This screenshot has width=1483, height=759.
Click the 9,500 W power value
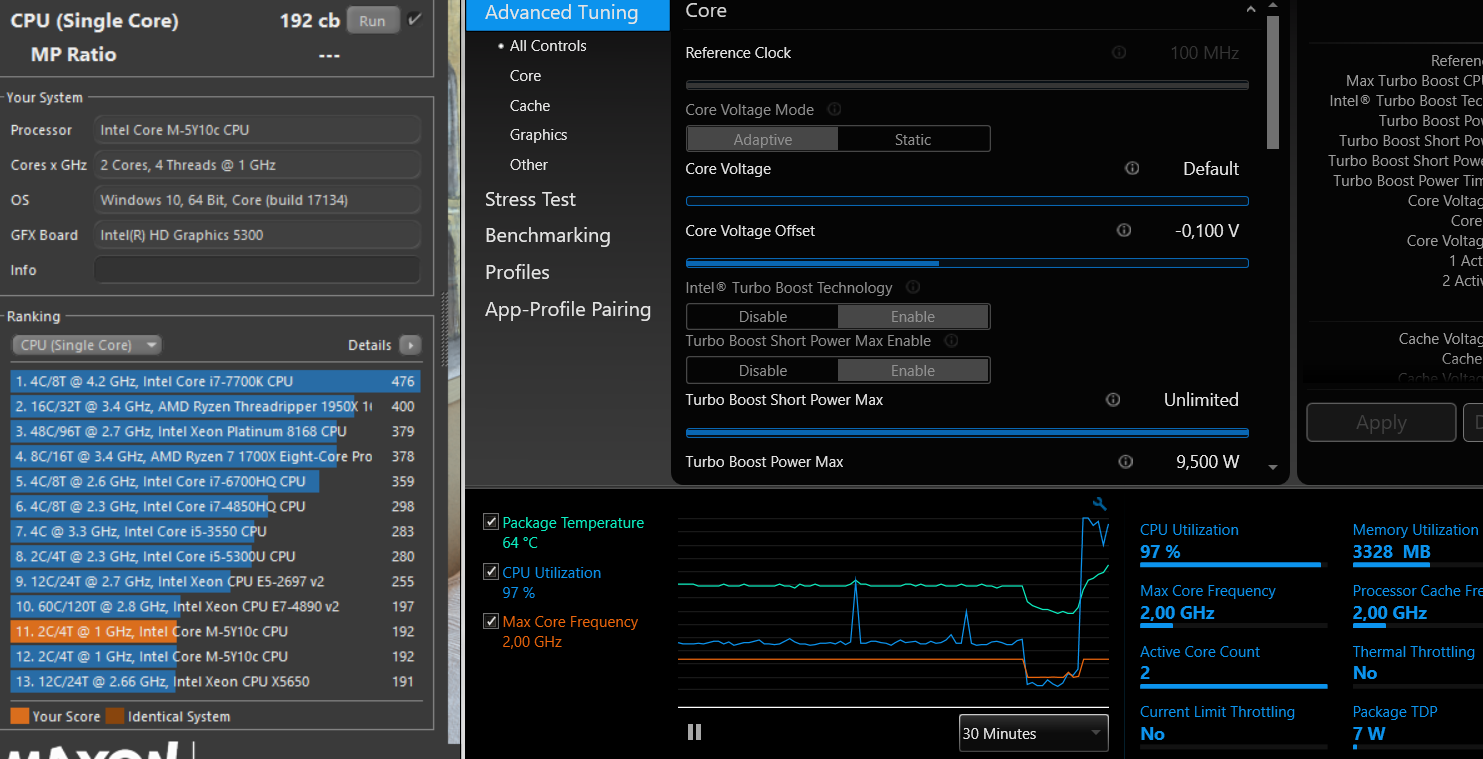point(1208,462)
